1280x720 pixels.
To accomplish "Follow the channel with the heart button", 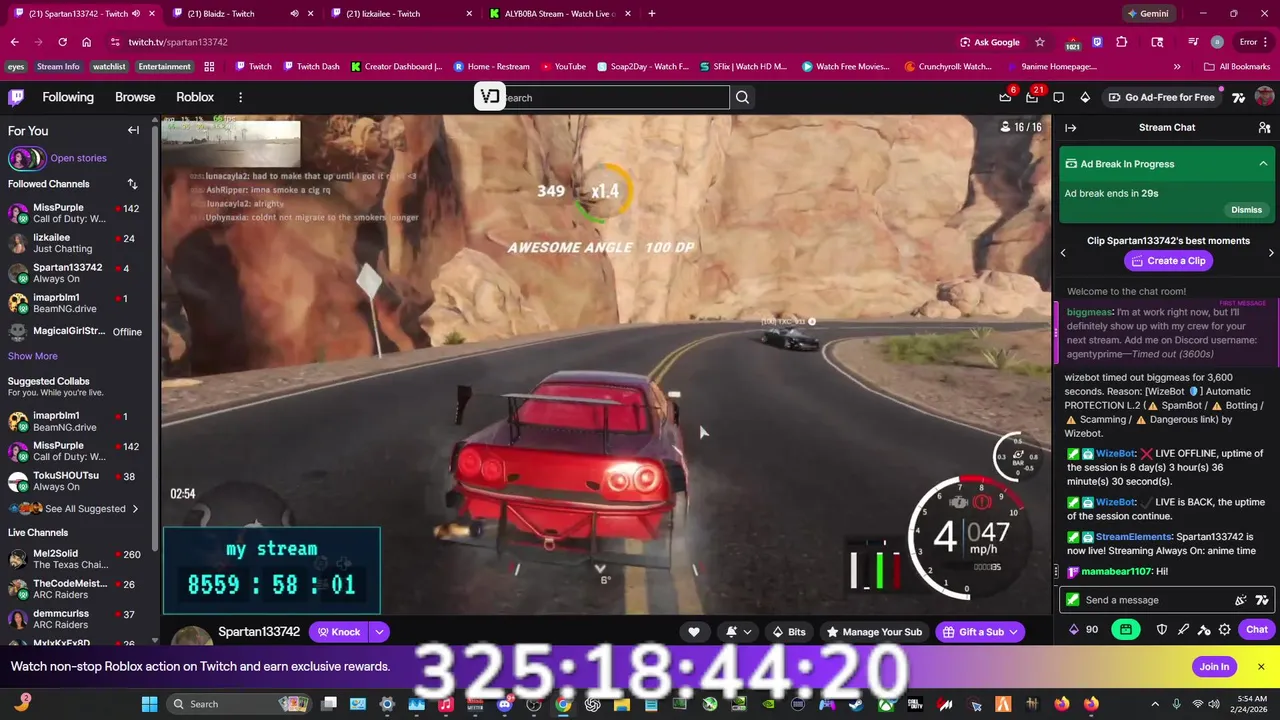I will point(693,632).
